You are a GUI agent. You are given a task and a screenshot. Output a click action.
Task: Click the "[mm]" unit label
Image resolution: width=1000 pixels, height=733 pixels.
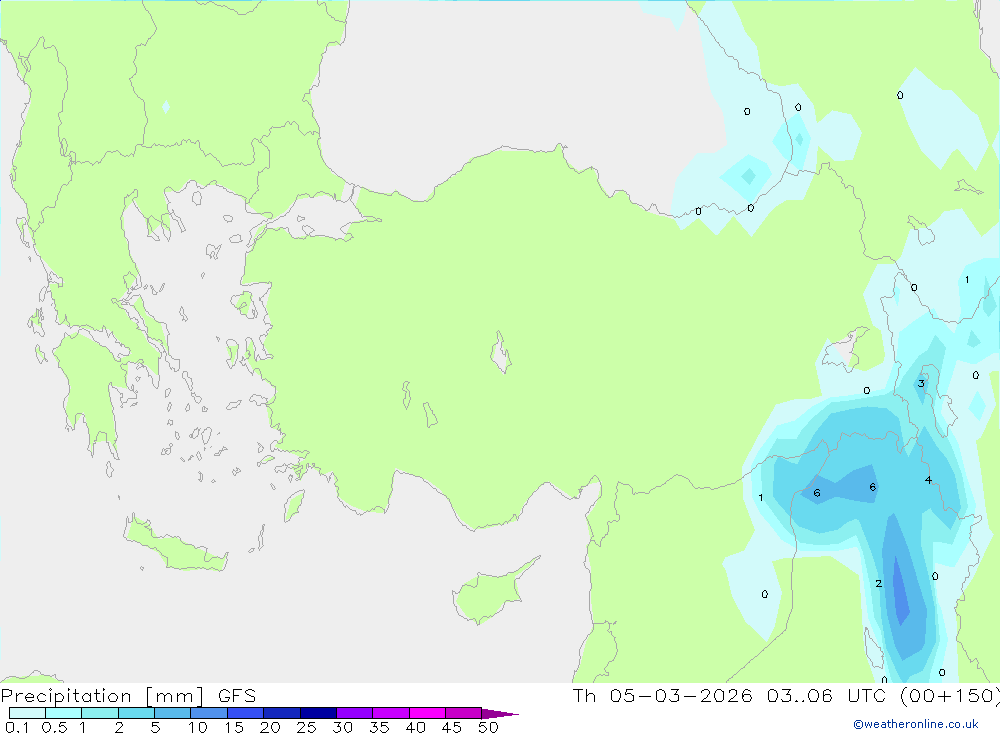175,696
